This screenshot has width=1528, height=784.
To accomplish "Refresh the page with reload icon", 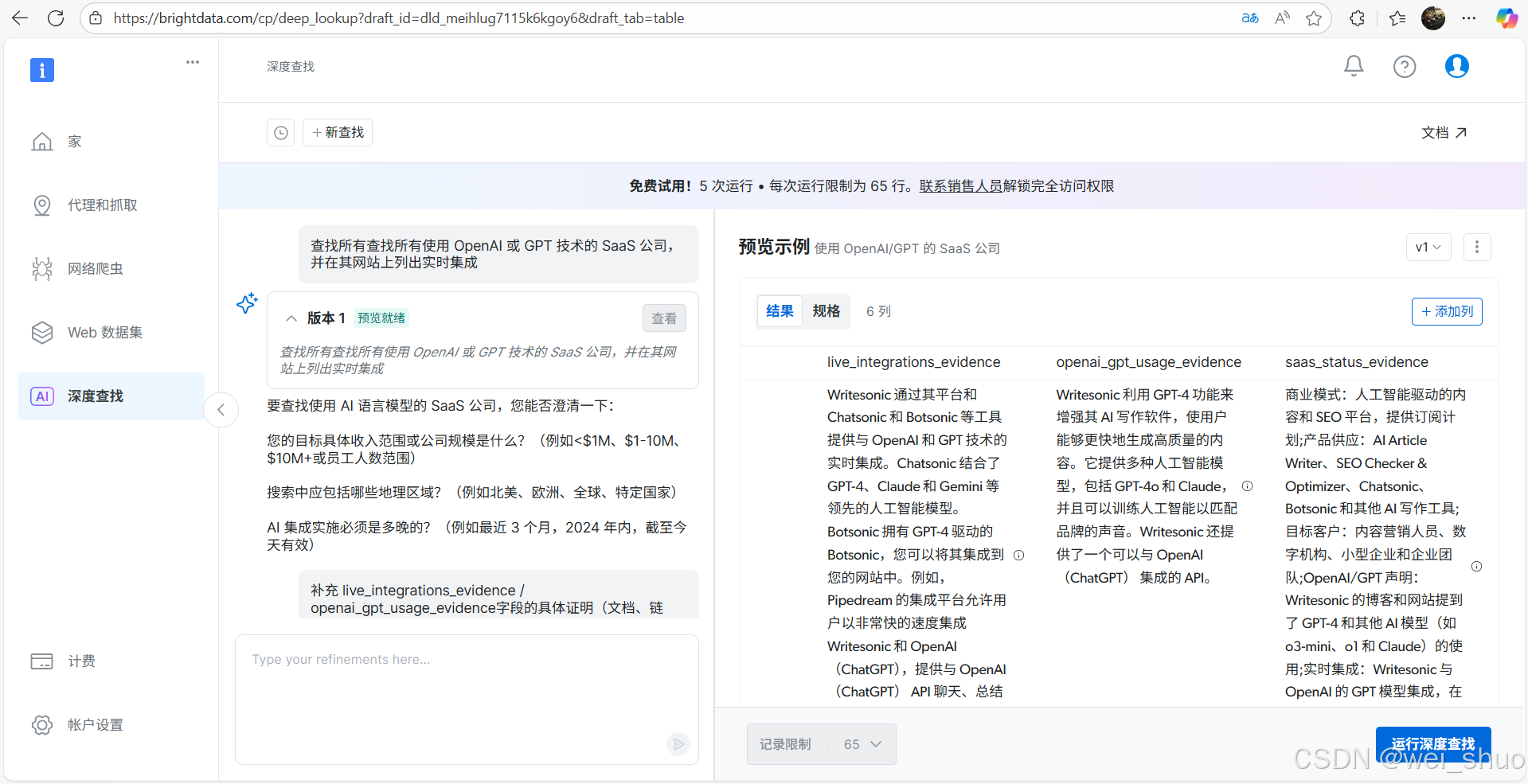I will (56, 18).
